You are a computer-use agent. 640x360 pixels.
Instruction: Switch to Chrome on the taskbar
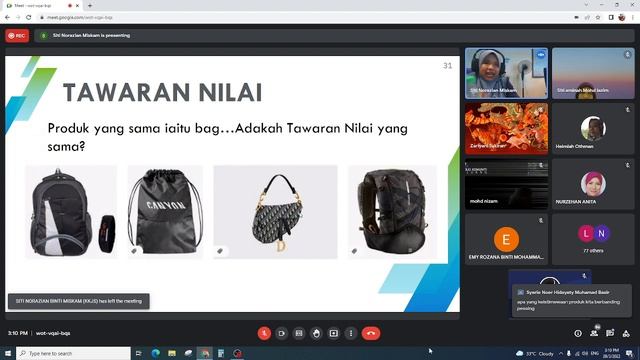[204, 353]
